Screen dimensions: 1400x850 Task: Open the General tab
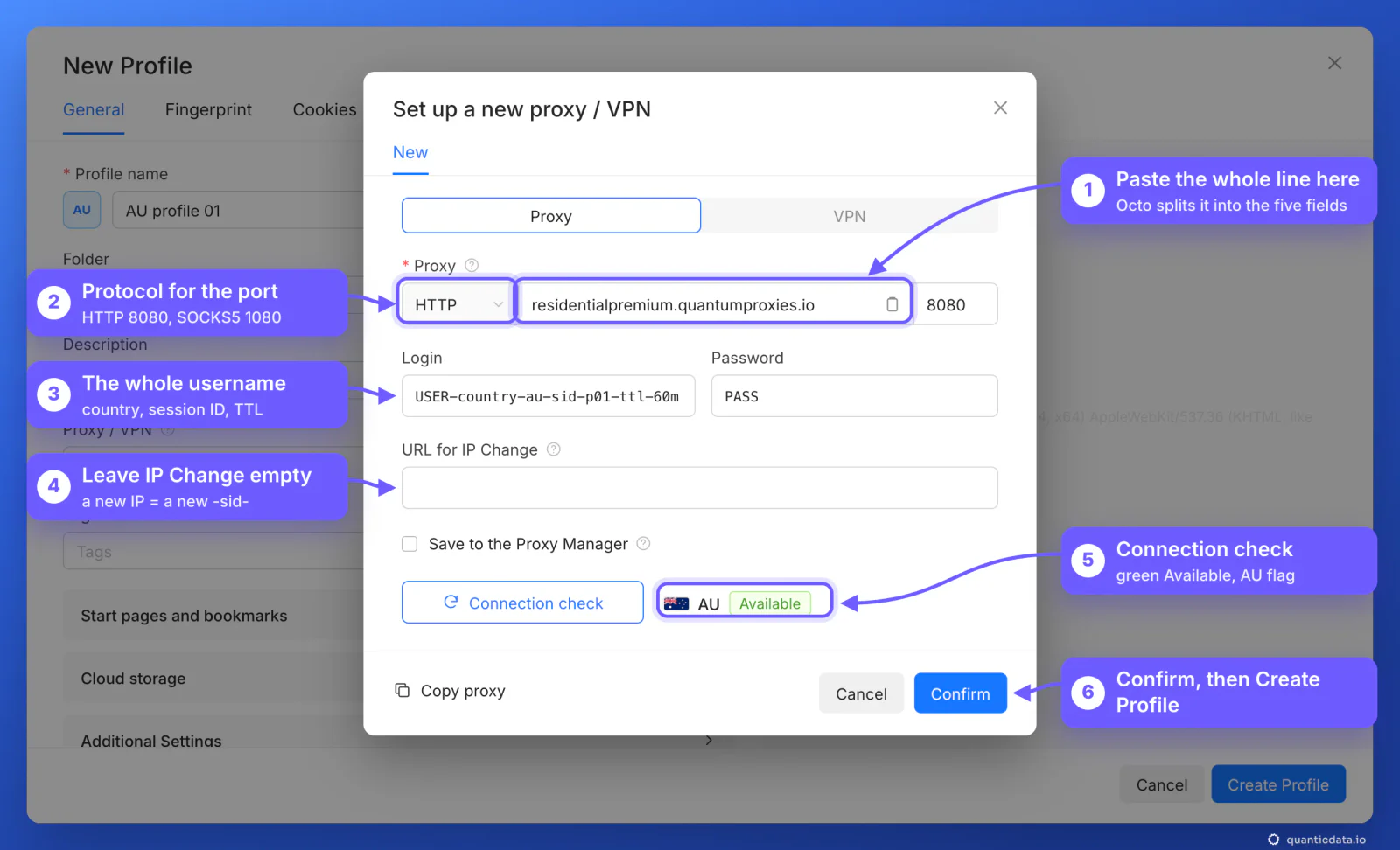click(x=94, y=110)
